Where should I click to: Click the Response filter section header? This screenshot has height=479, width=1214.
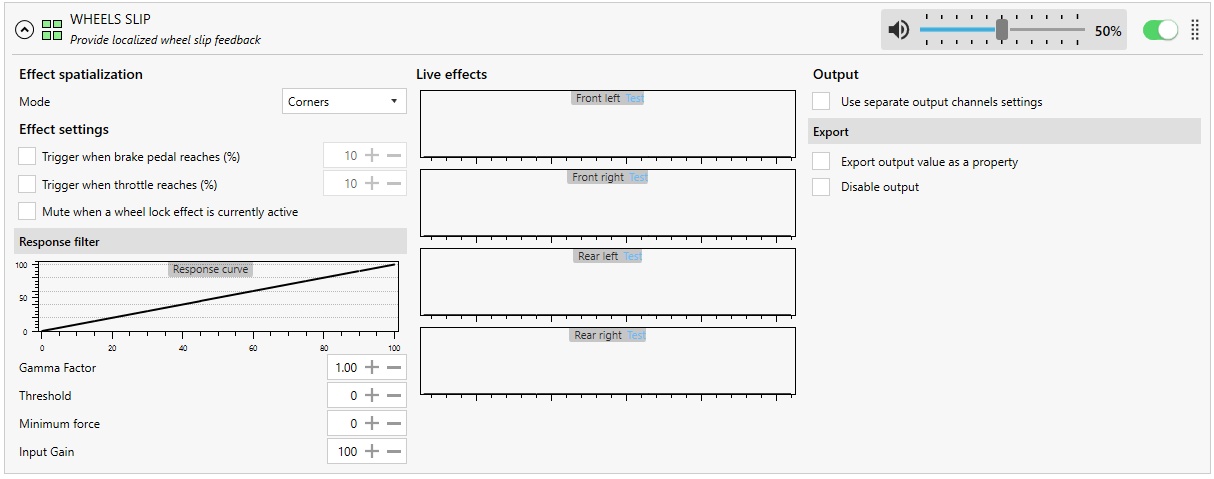coord(211,241)
